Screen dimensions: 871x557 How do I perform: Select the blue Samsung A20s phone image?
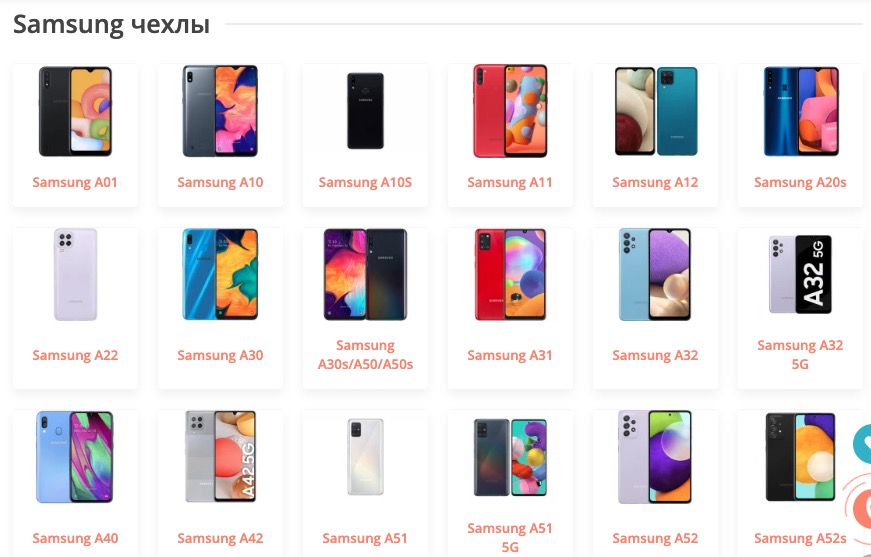(x=800, y=111)
